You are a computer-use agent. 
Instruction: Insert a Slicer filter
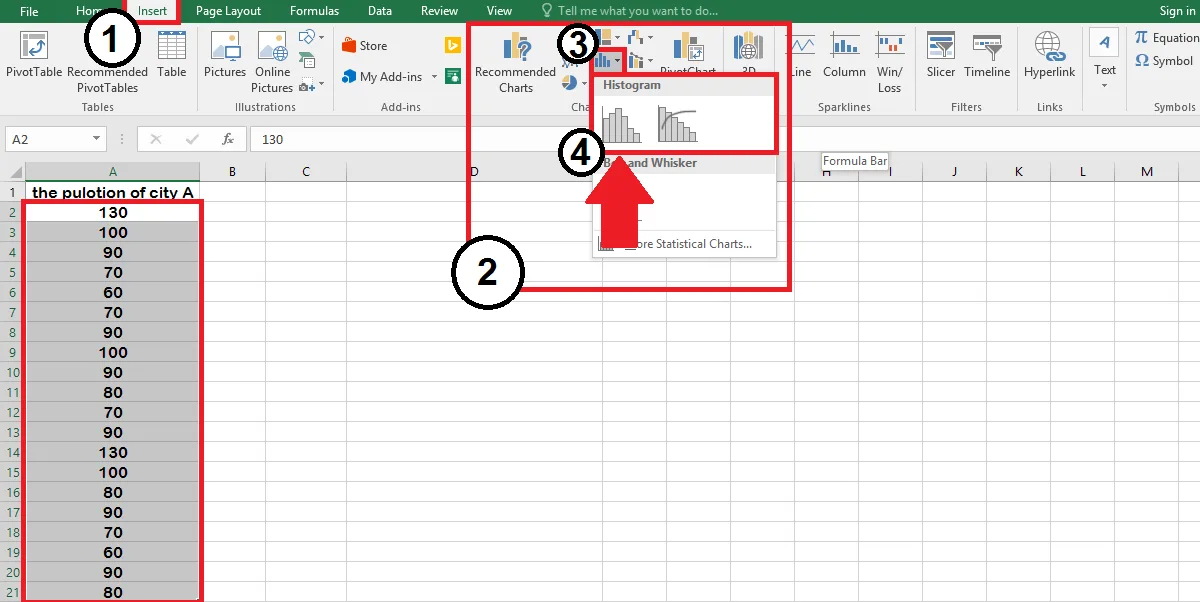click(941, 56)
